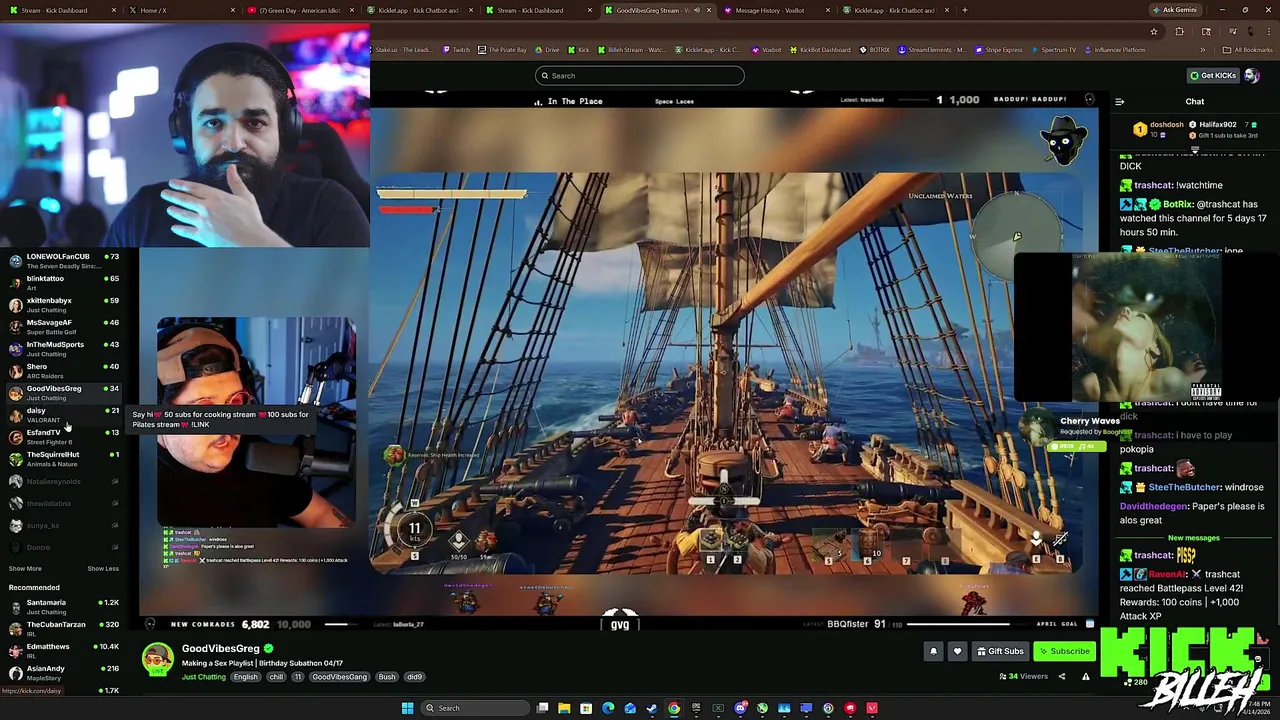The height and width of the screenshot is (720, 1280).
Task: Jump to New messages in chat
Action: tap(1194, 538)
